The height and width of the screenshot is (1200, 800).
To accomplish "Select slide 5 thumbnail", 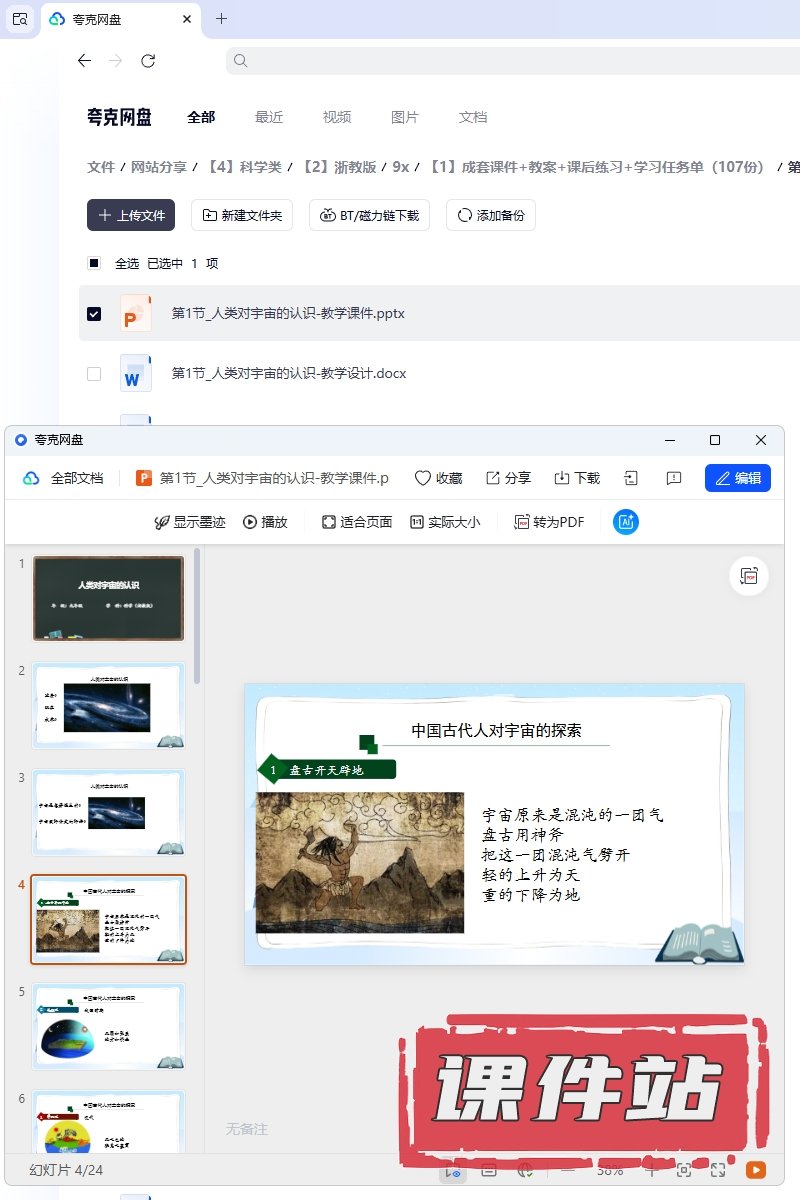I will click(x=109, y=1026).
